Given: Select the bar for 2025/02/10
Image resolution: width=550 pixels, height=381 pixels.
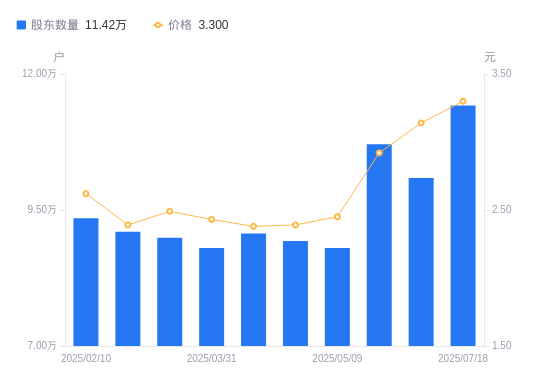Looking at the screenshot, I should pyautogui.click(x=86, y=282).
